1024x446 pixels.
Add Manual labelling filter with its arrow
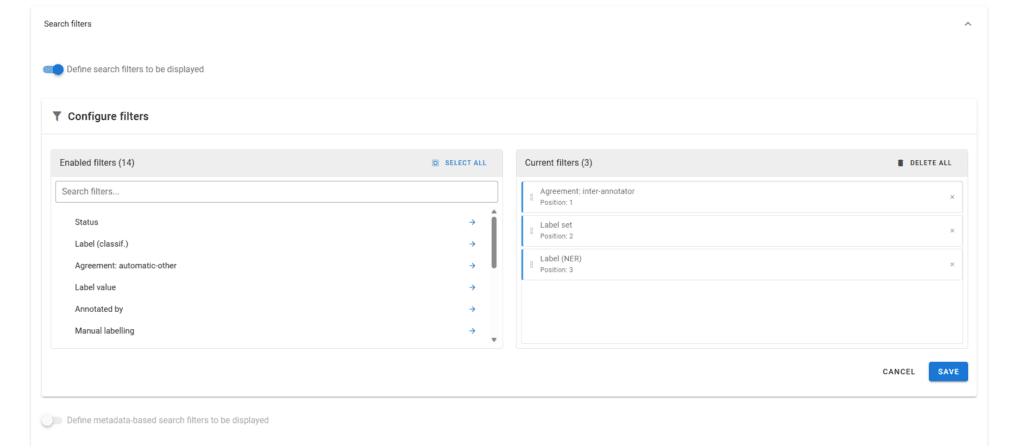(472, 331)
